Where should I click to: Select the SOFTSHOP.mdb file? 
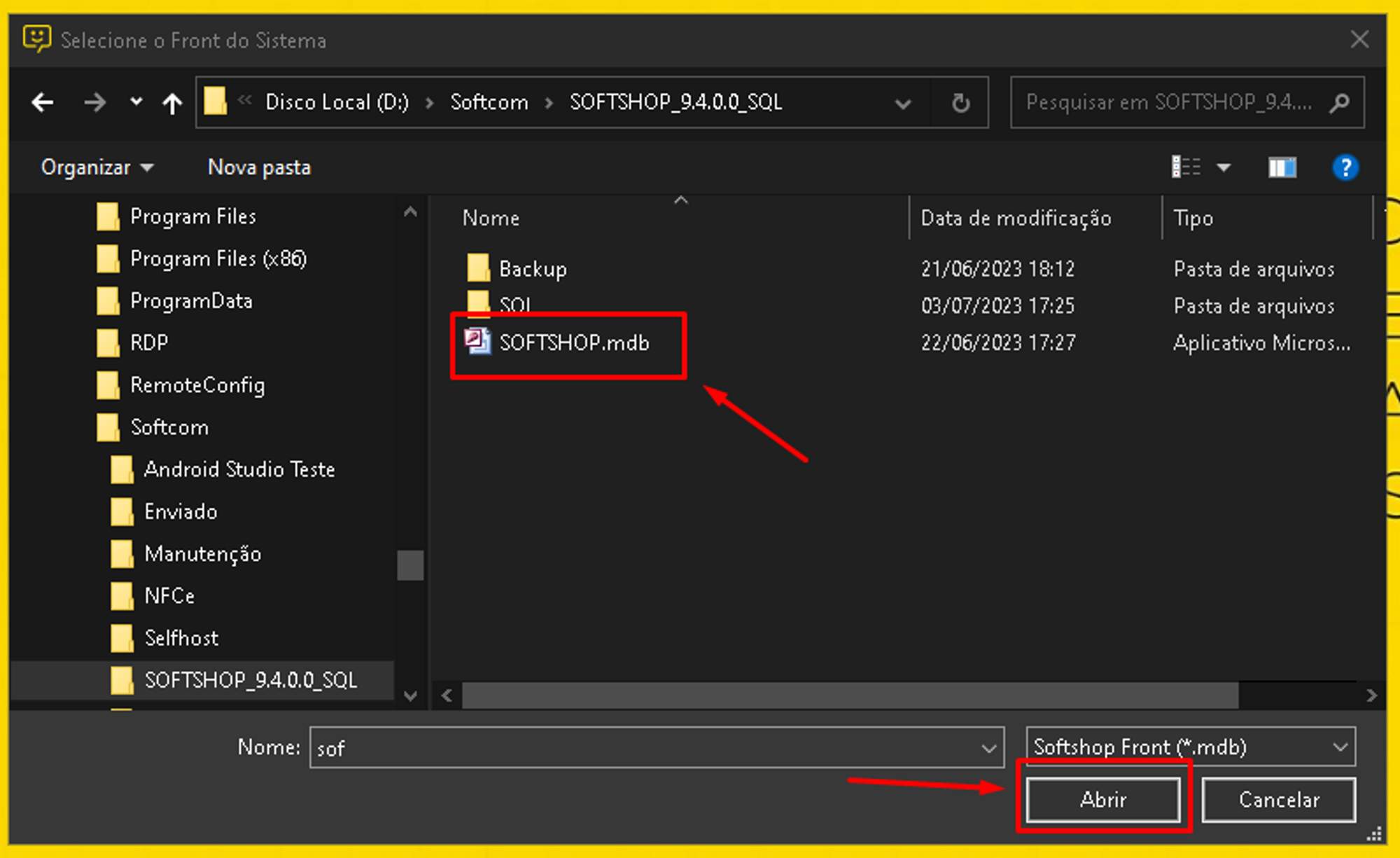pos(573,342)
